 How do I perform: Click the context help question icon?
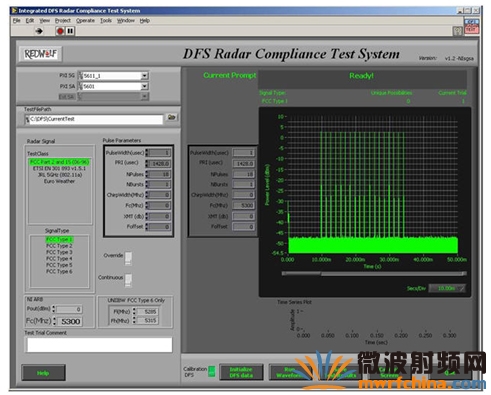tap(457, 31)
